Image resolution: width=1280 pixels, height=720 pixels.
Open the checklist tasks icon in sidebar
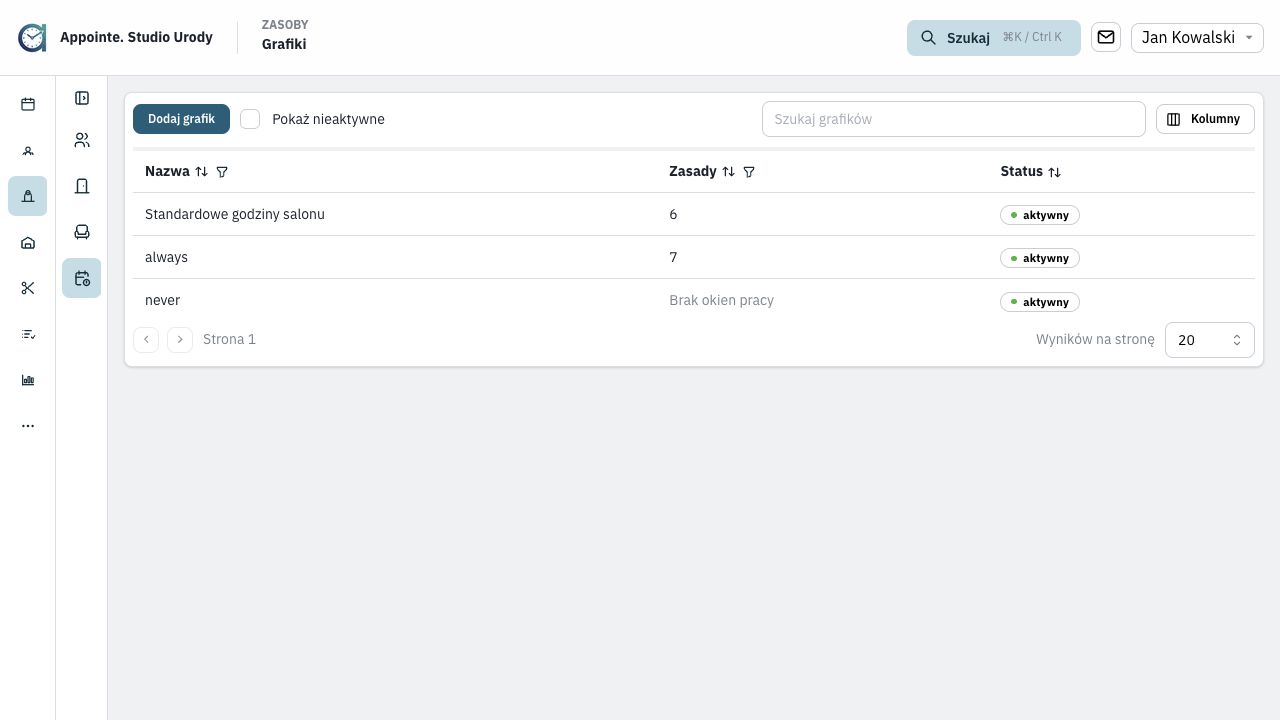28,334
